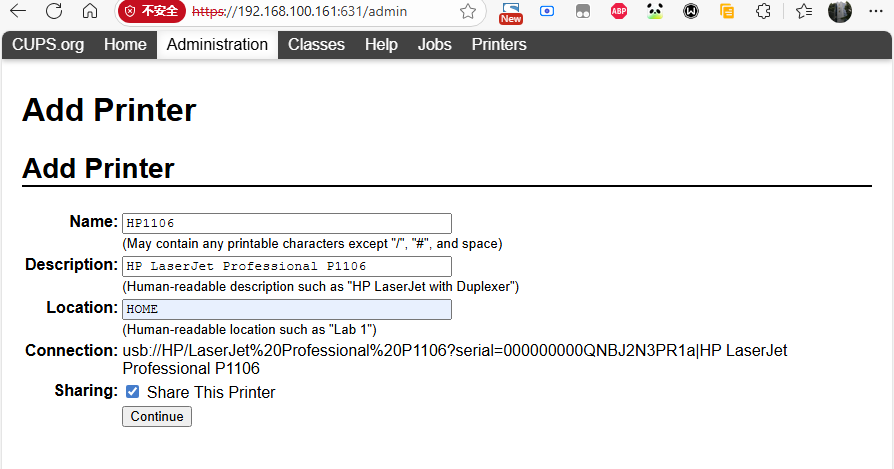The height and width of the screenshot is (469, 894).
Task: Click the usb://HP/LaserJet connection string text
Action: [455, 359]
